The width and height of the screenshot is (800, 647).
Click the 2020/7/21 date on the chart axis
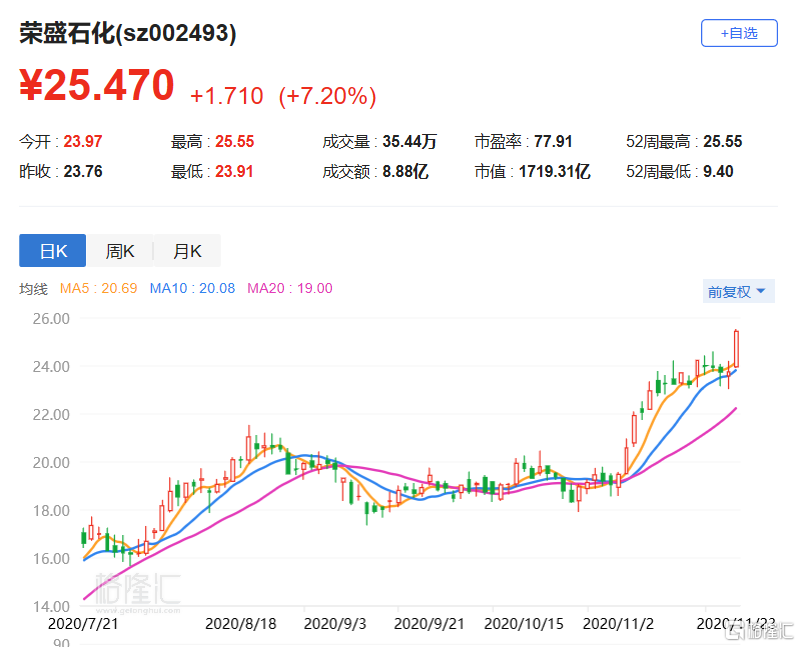pyautogui.click(x=83, y=624)
